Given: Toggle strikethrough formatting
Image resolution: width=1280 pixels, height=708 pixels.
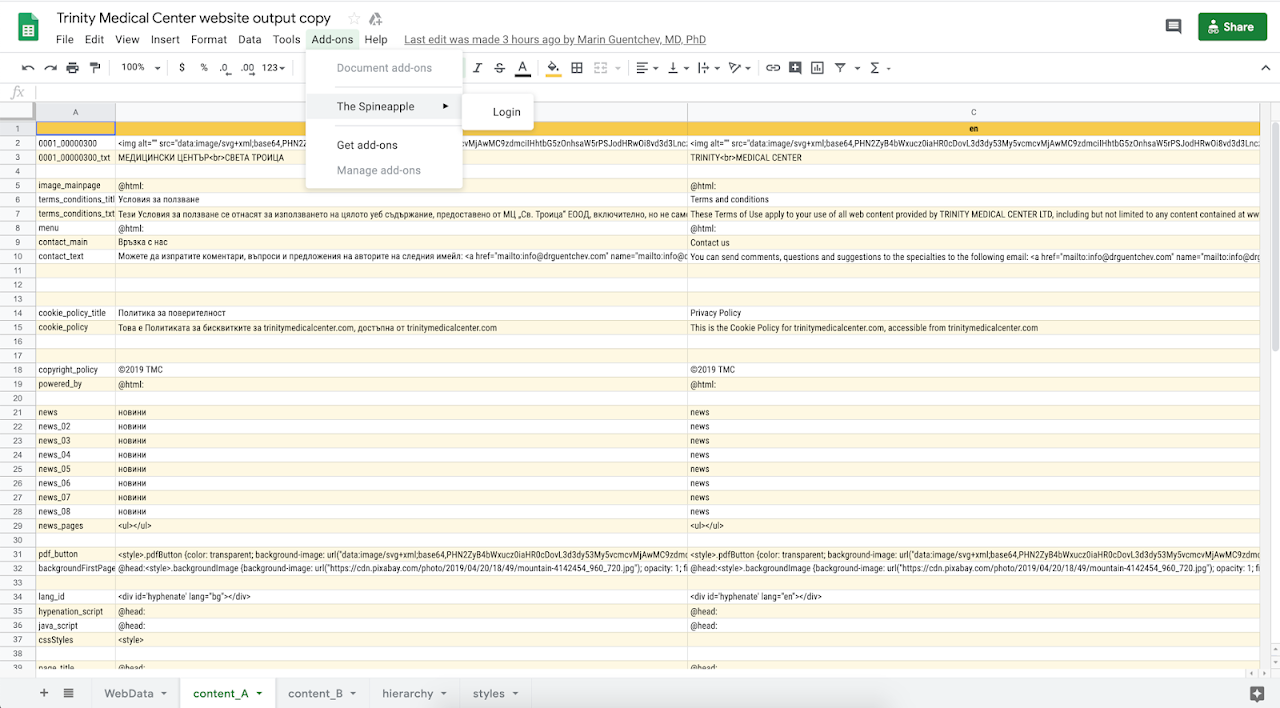Looking at the screenshot, I should point(500,68).
